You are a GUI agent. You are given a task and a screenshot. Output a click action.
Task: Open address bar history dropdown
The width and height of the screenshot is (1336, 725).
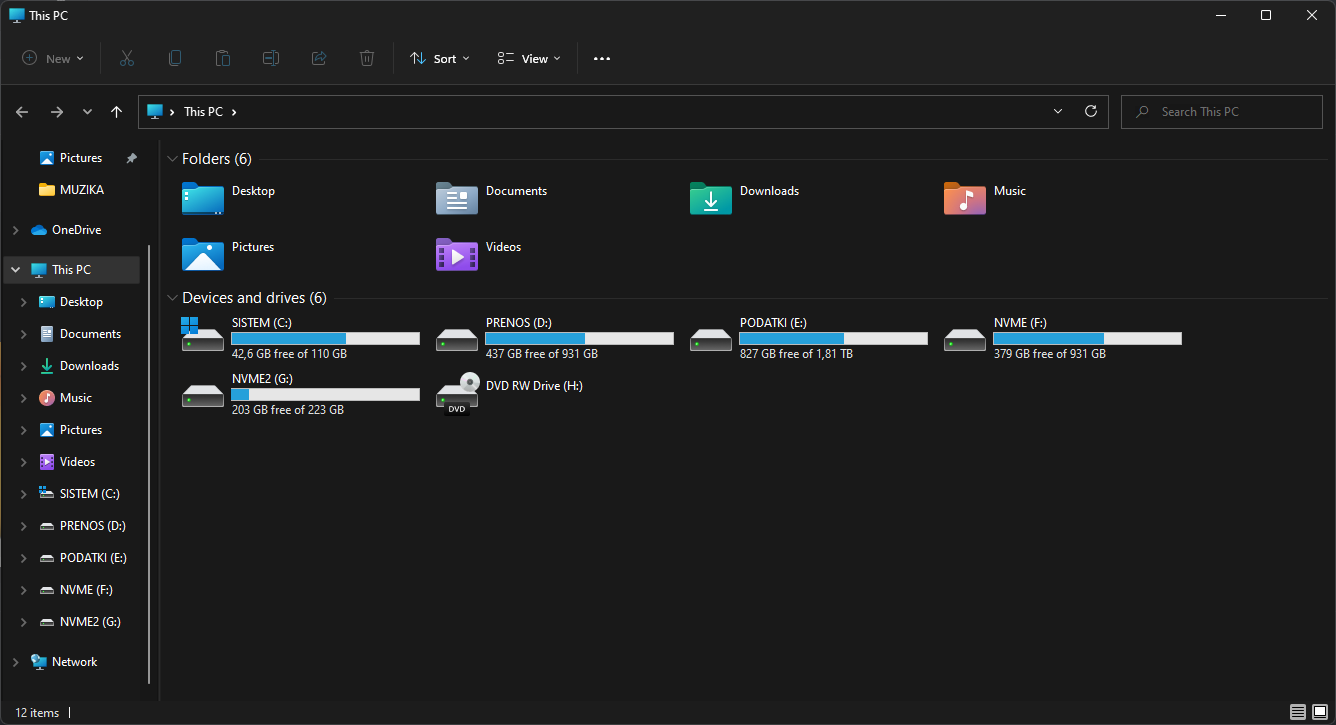(1058, 112)
